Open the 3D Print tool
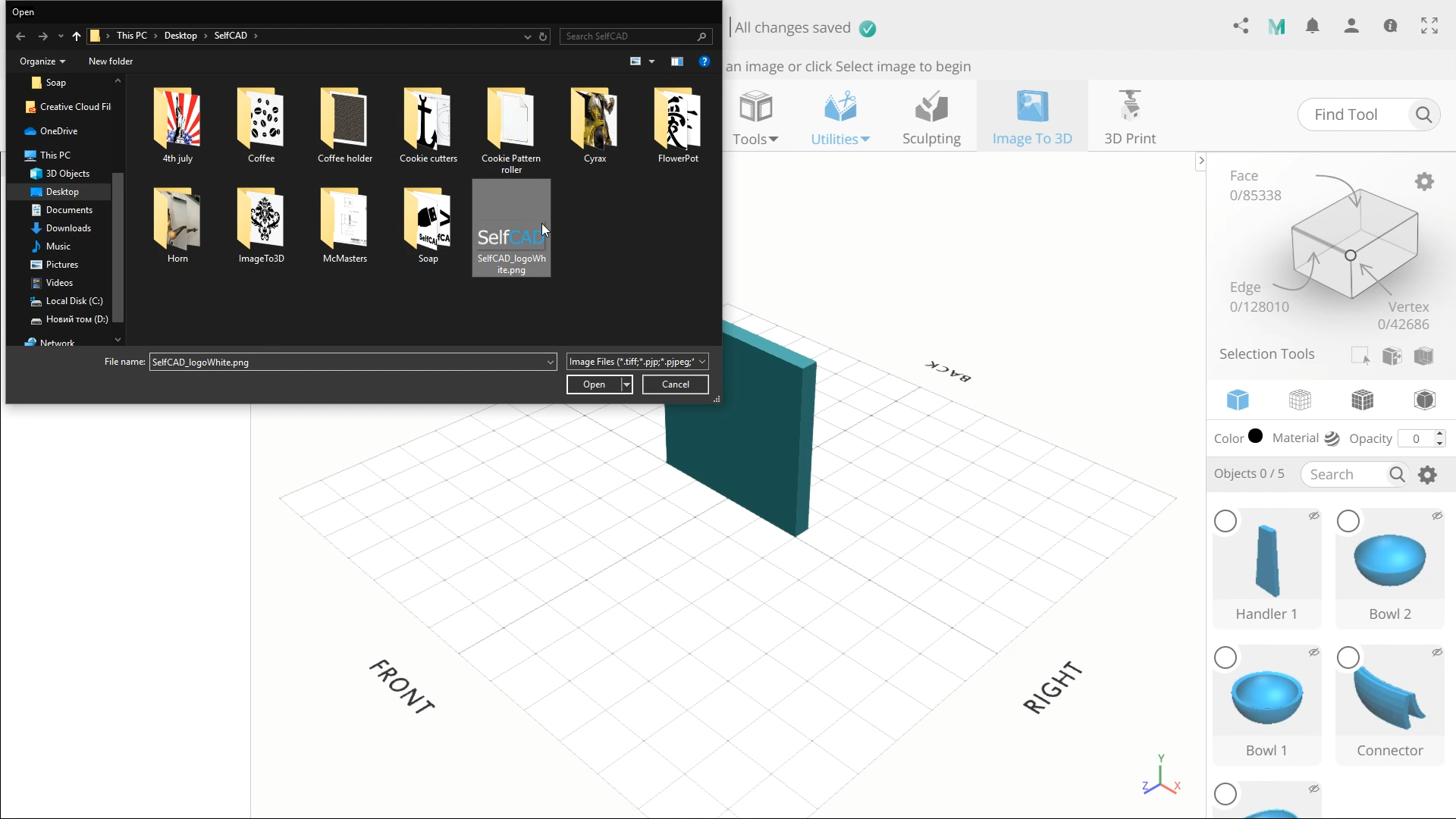1456x819 pixels. (x=1130, y=118)
